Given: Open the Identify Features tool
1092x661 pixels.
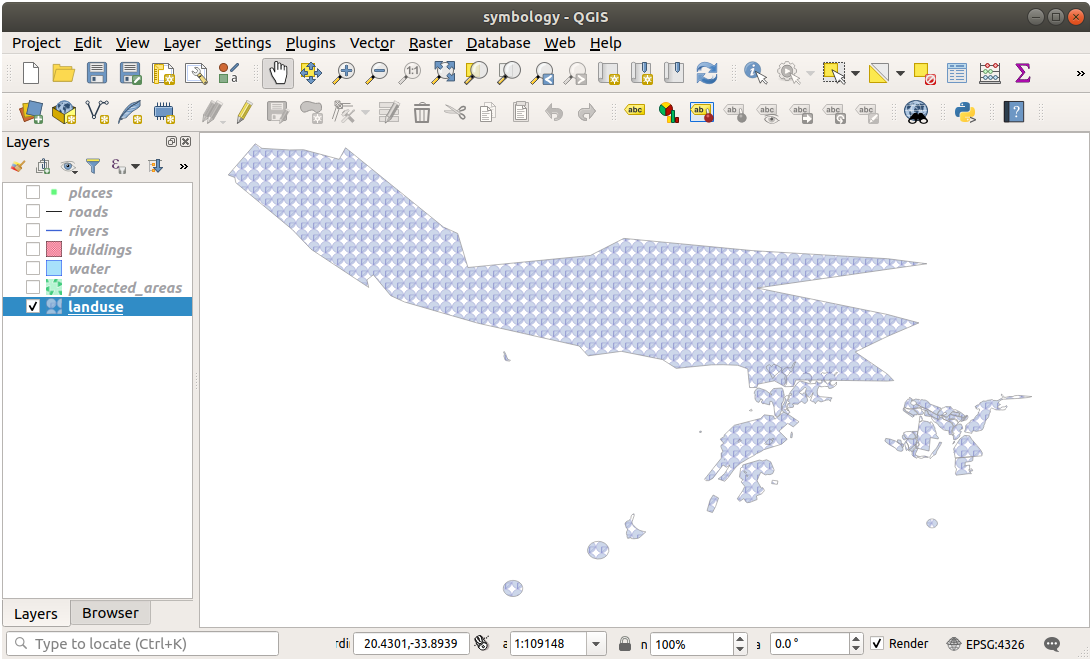Looking at the screenshot, I should (753, 72).
